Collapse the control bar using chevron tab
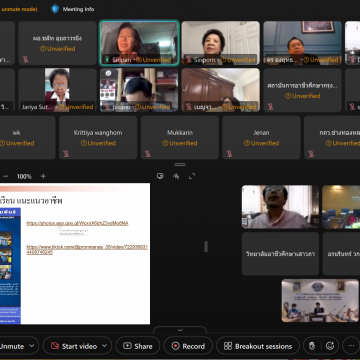The width and height of the screenshot is (360, 360). pyautogui.click(x=180, y=330)
